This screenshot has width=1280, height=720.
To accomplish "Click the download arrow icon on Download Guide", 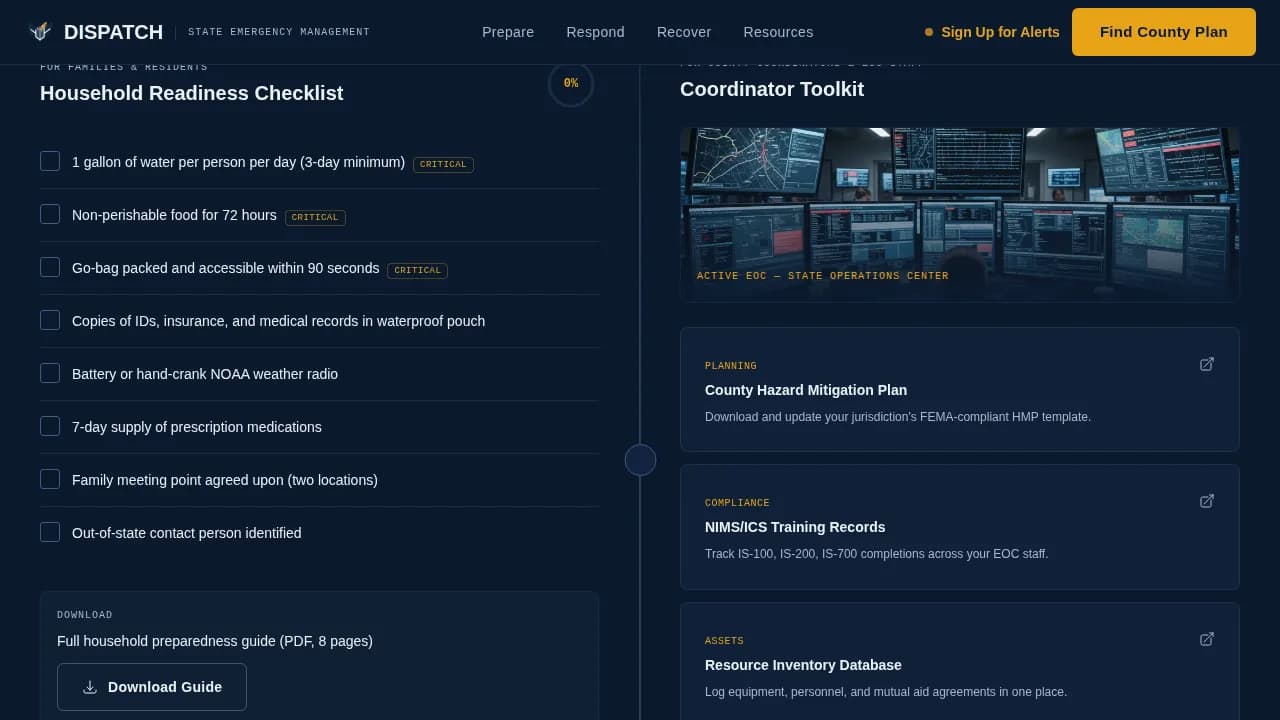I will click(90, 687).
